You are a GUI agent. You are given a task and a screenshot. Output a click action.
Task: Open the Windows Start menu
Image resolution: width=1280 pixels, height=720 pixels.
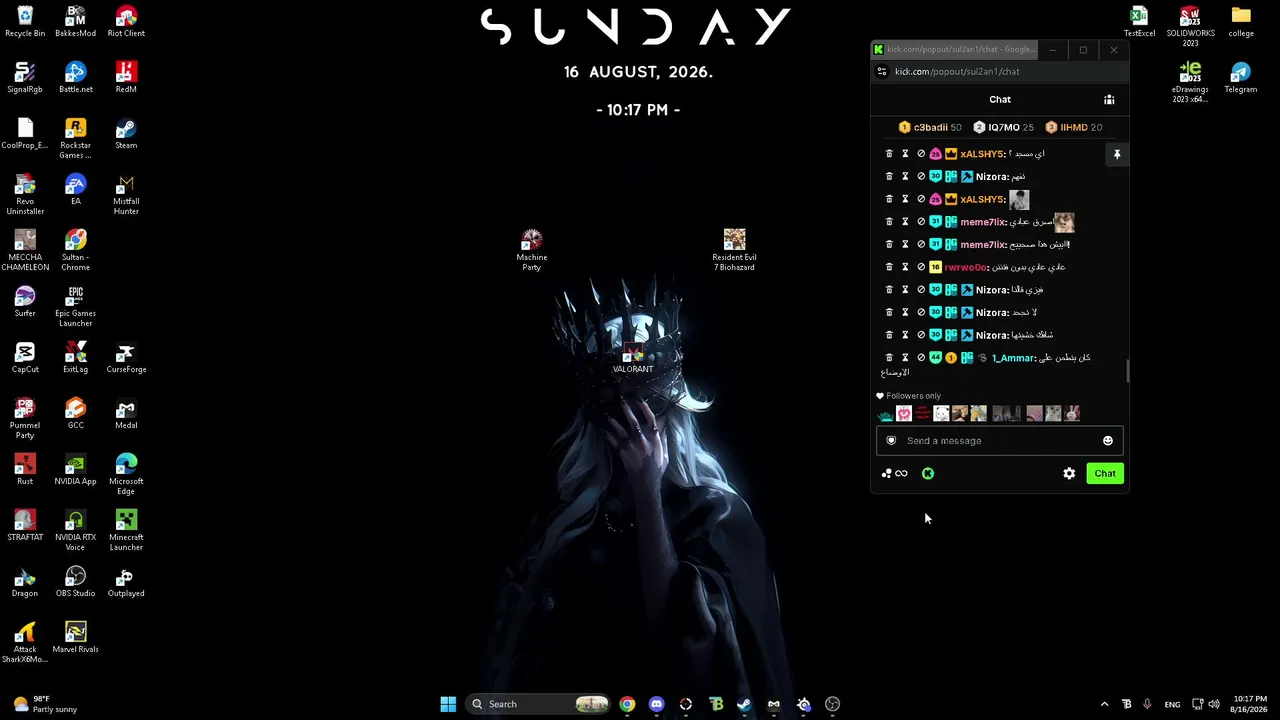[448, 704]
